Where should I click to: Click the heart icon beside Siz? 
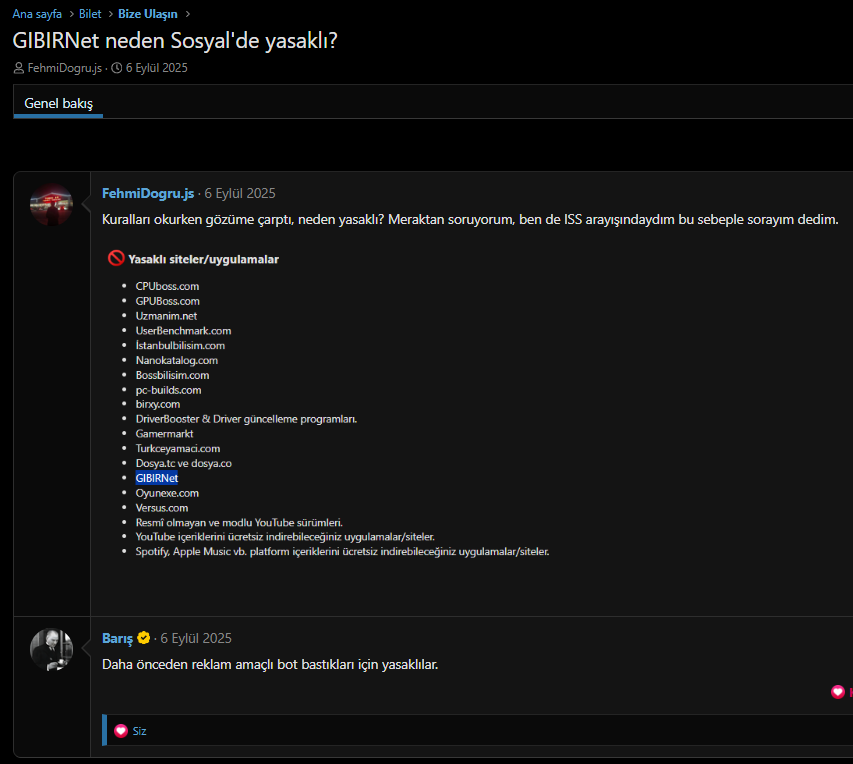(121, 731)
